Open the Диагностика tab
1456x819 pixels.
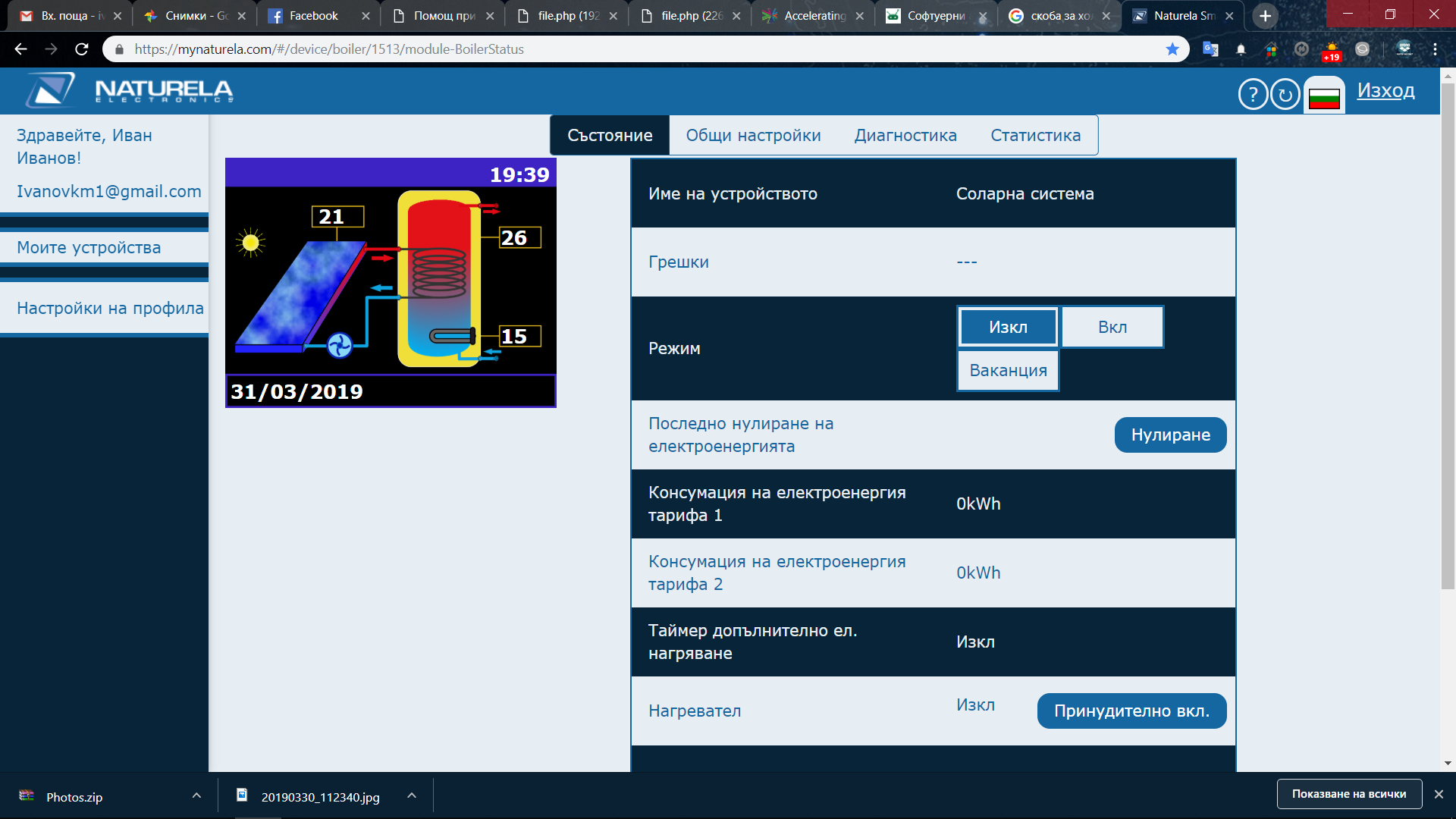(x=905, y=135)
